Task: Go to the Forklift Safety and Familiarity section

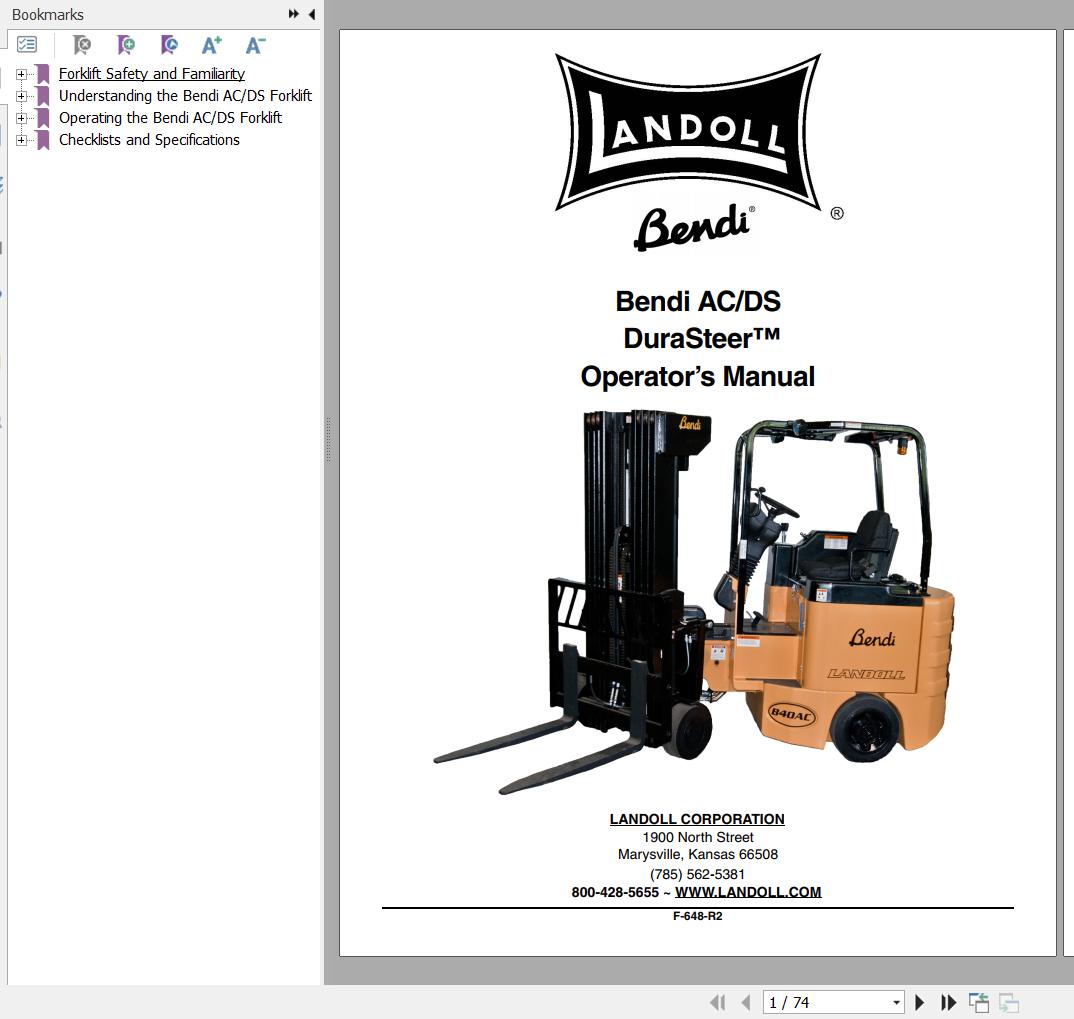Action: (151, 73)
